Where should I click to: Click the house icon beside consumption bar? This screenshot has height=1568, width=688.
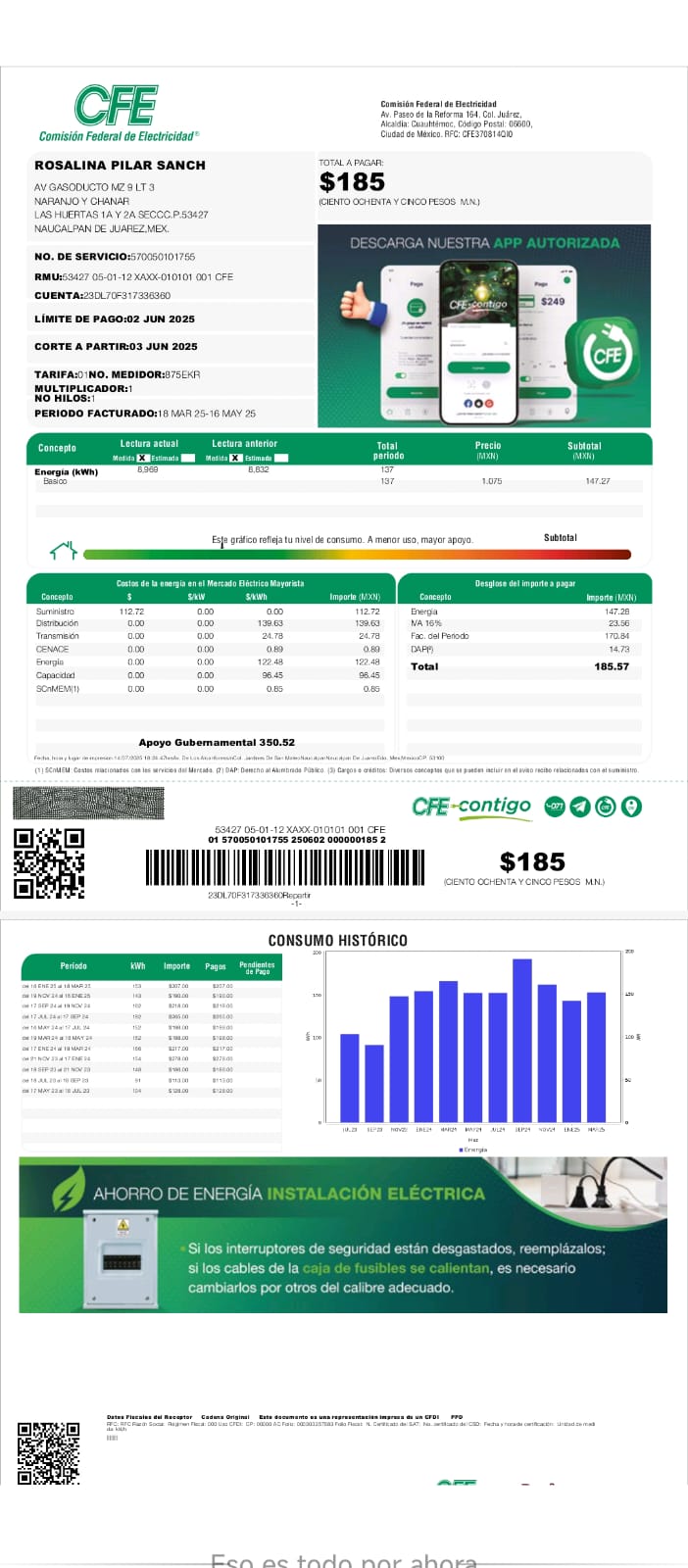63,551
